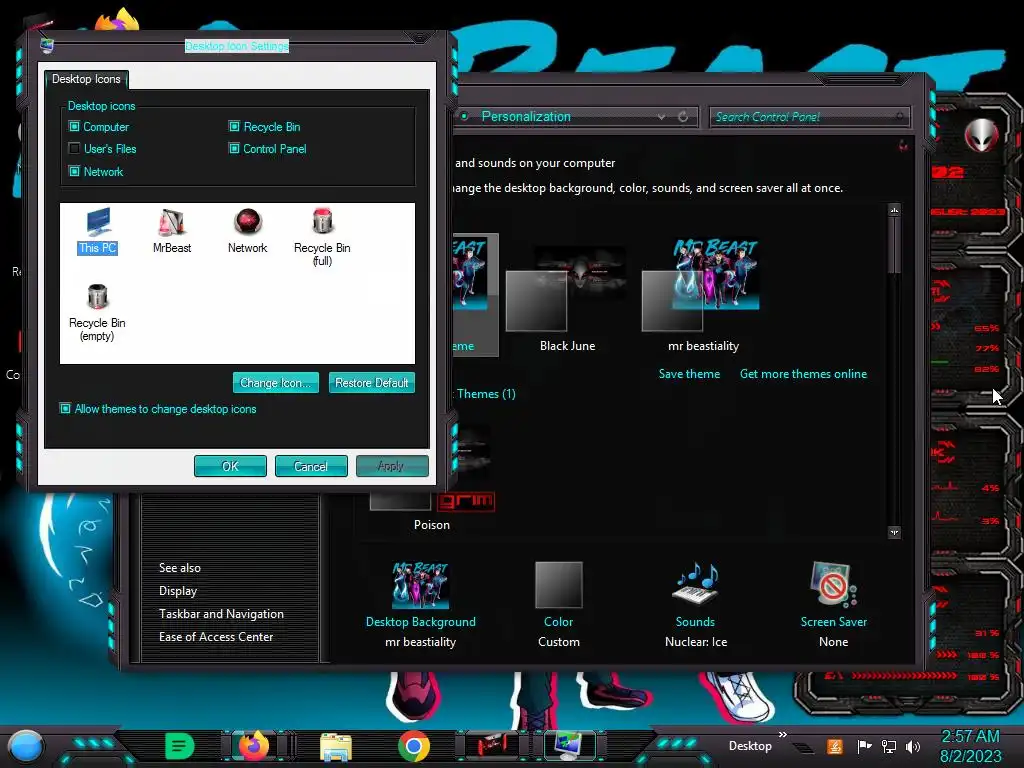Click the Start orb on the taskbar
The height and width of the screenshot is (768, 1024).
click(x=25, y=746)
